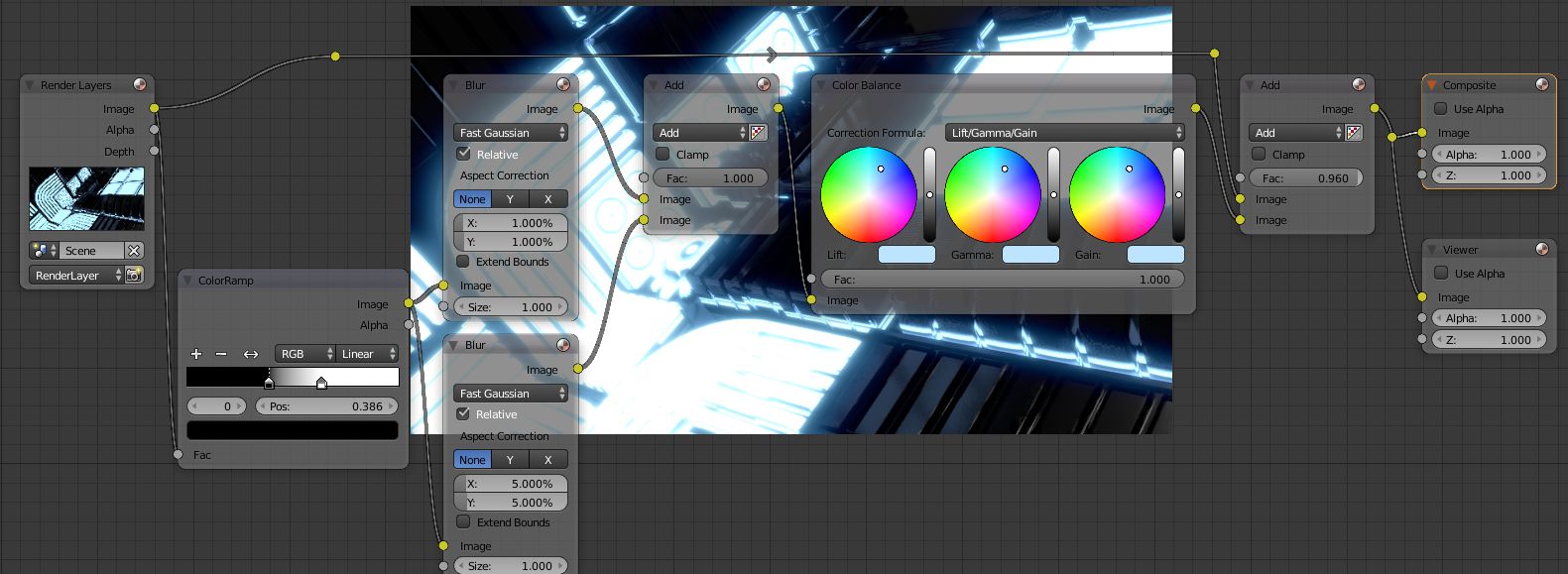
Task: Open Linear interpolation dropdown in ColorRamp
Action: 368,354
